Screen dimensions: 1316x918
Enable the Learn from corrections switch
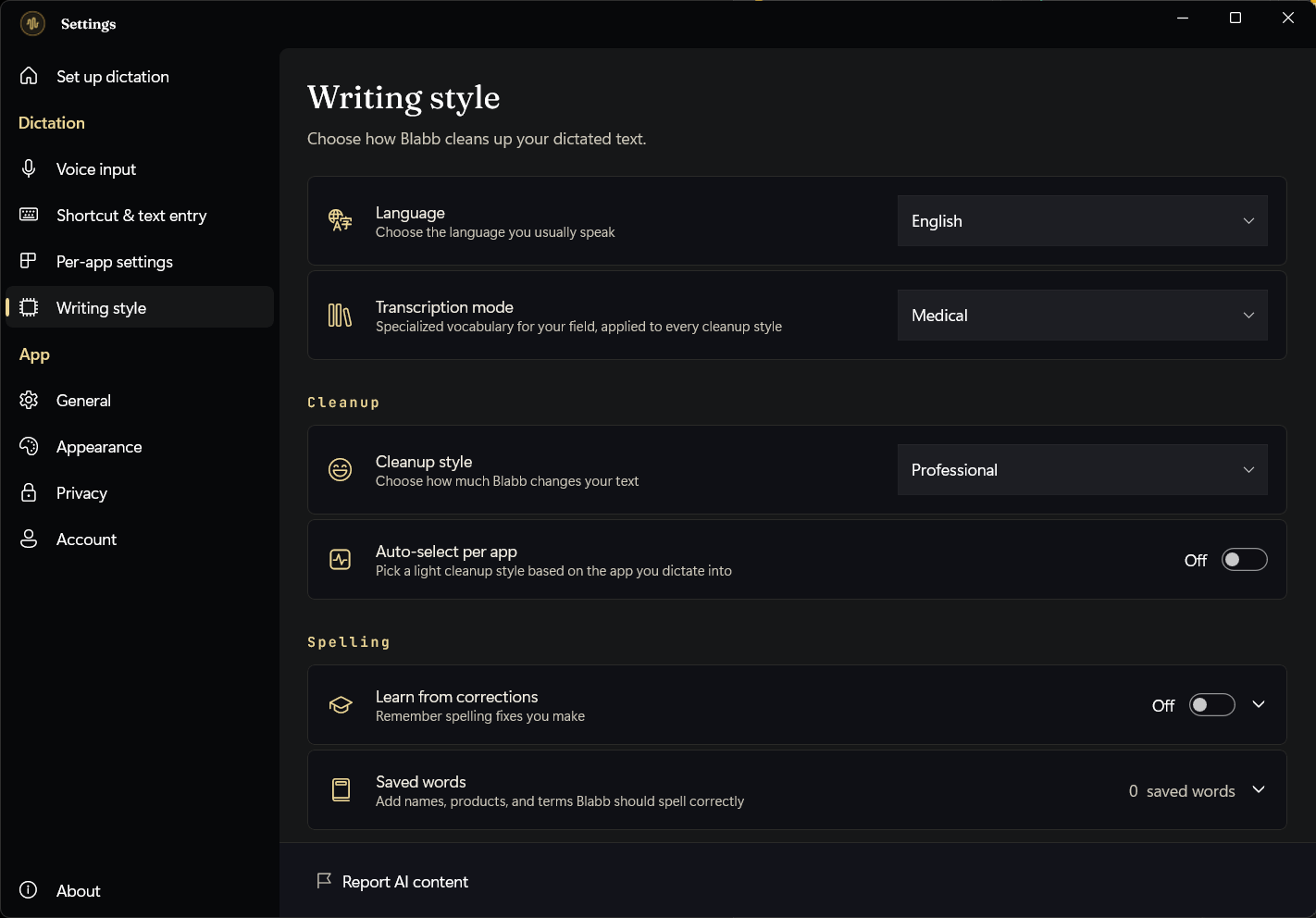(1212, 705)
